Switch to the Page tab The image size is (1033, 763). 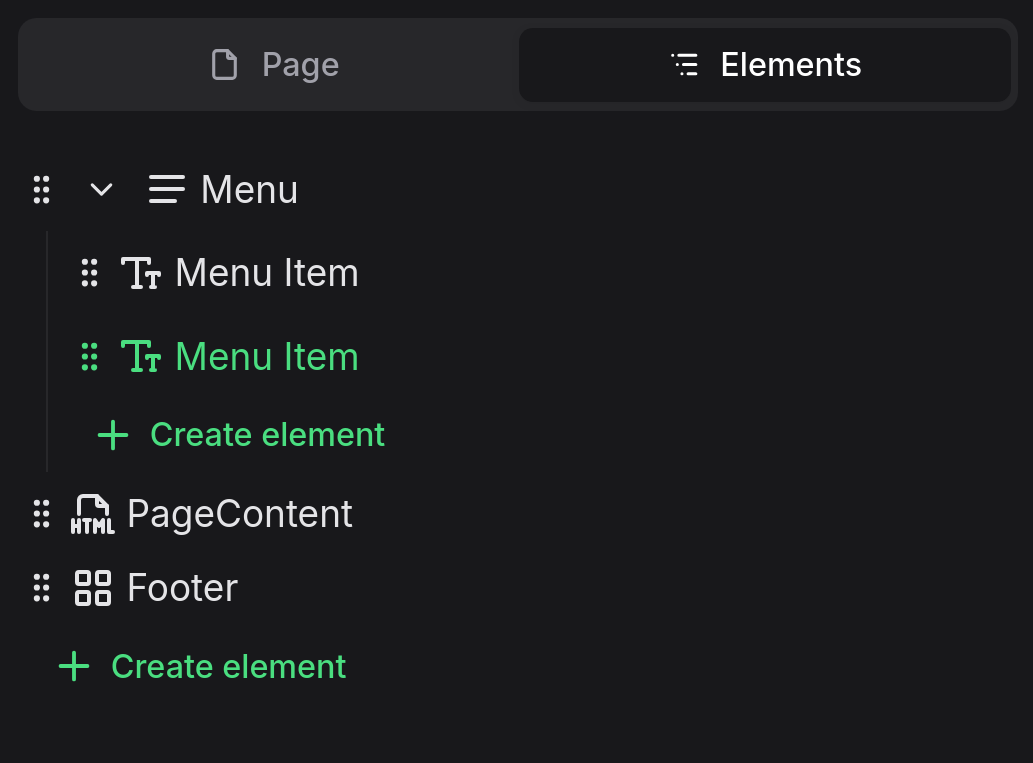click(x=275, y=65)
